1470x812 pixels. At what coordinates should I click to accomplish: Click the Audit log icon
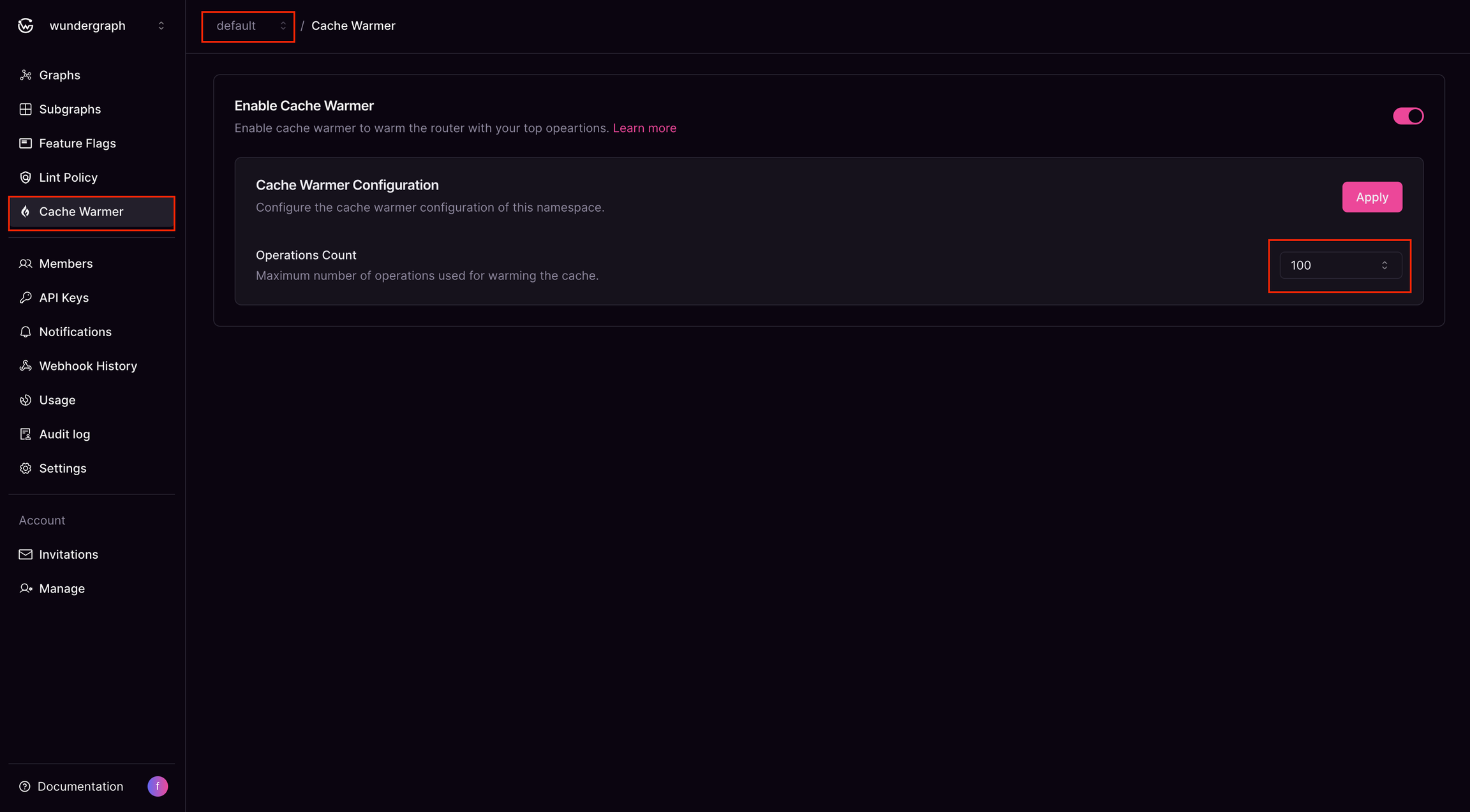pos(26,434)
